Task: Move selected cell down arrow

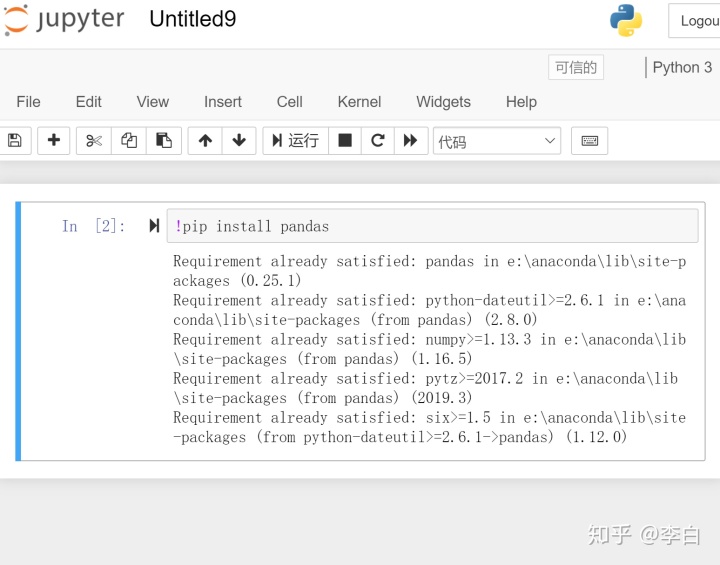Action: click(x=239, y=141)
